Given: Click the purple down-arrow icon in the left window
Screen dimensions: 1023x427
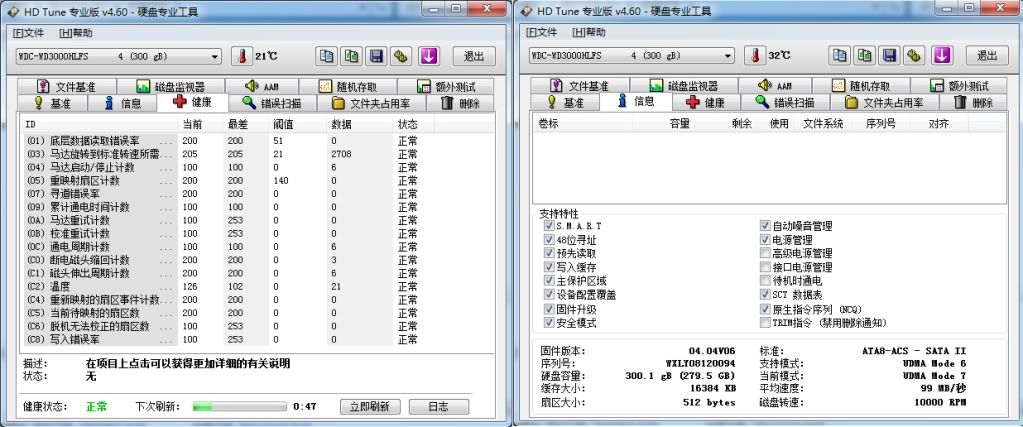Looking at the screenshot, I should 428,56.
